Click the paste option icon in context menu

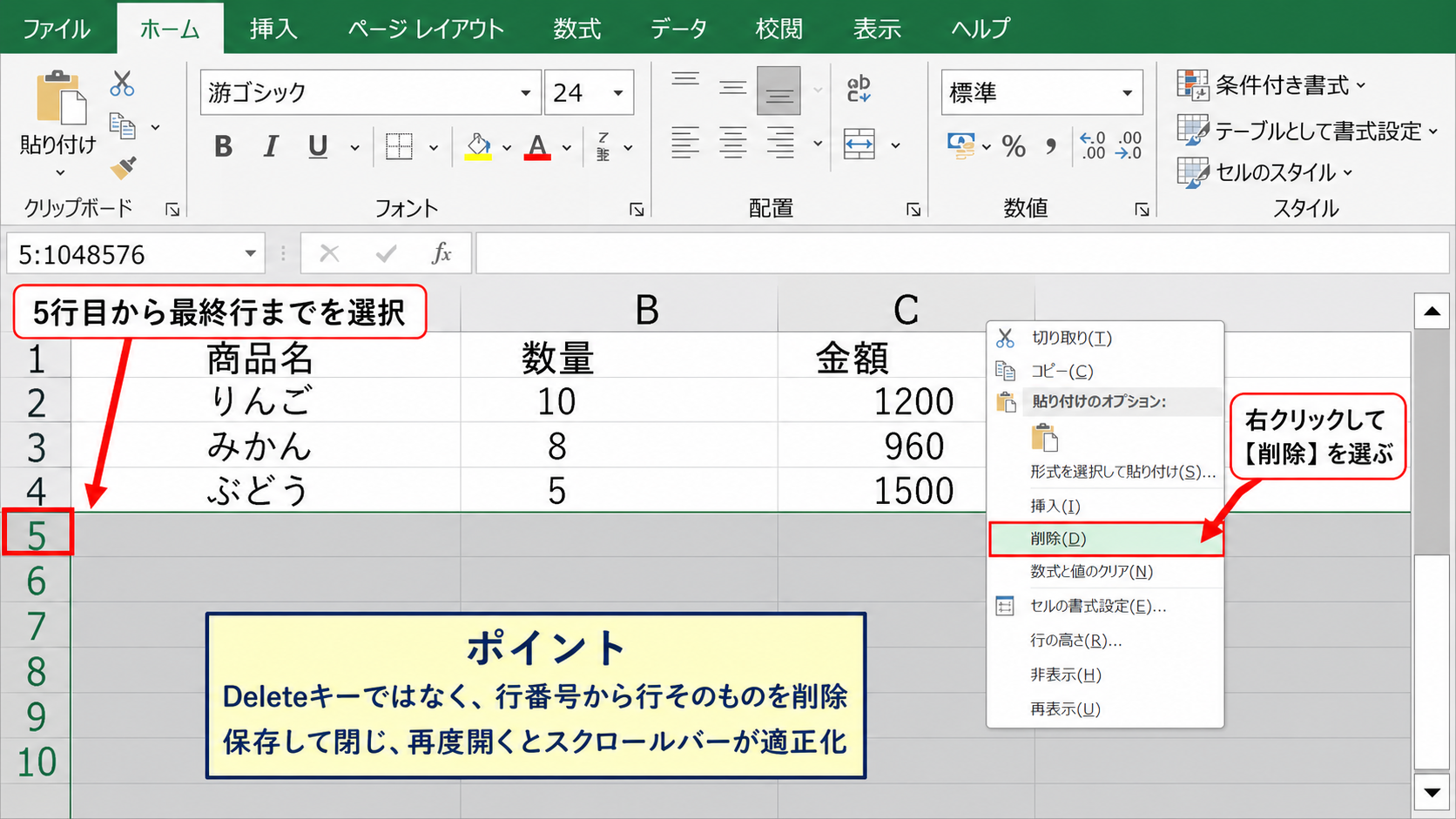pyautogui.click(x=1044, y=437)
